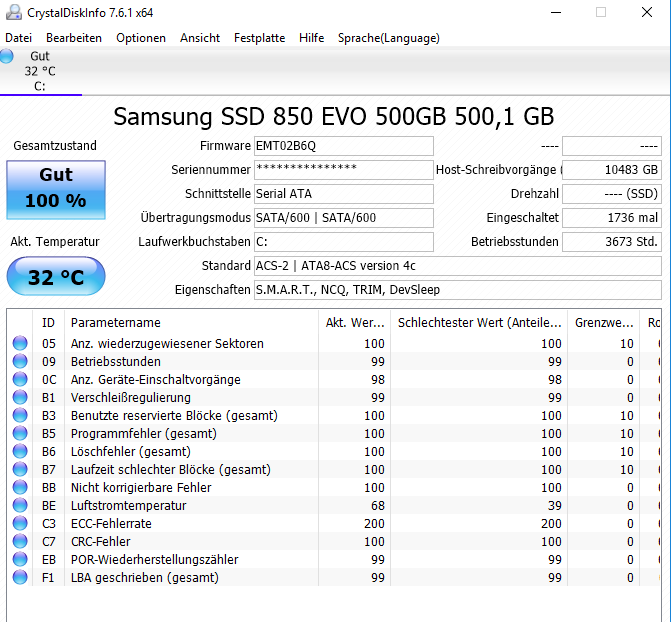The width and height of the screenshot is (671, 622).
Task: Click status icon of row B7 Laufzeit schlechter Blöcke
Action: [20, 469]
